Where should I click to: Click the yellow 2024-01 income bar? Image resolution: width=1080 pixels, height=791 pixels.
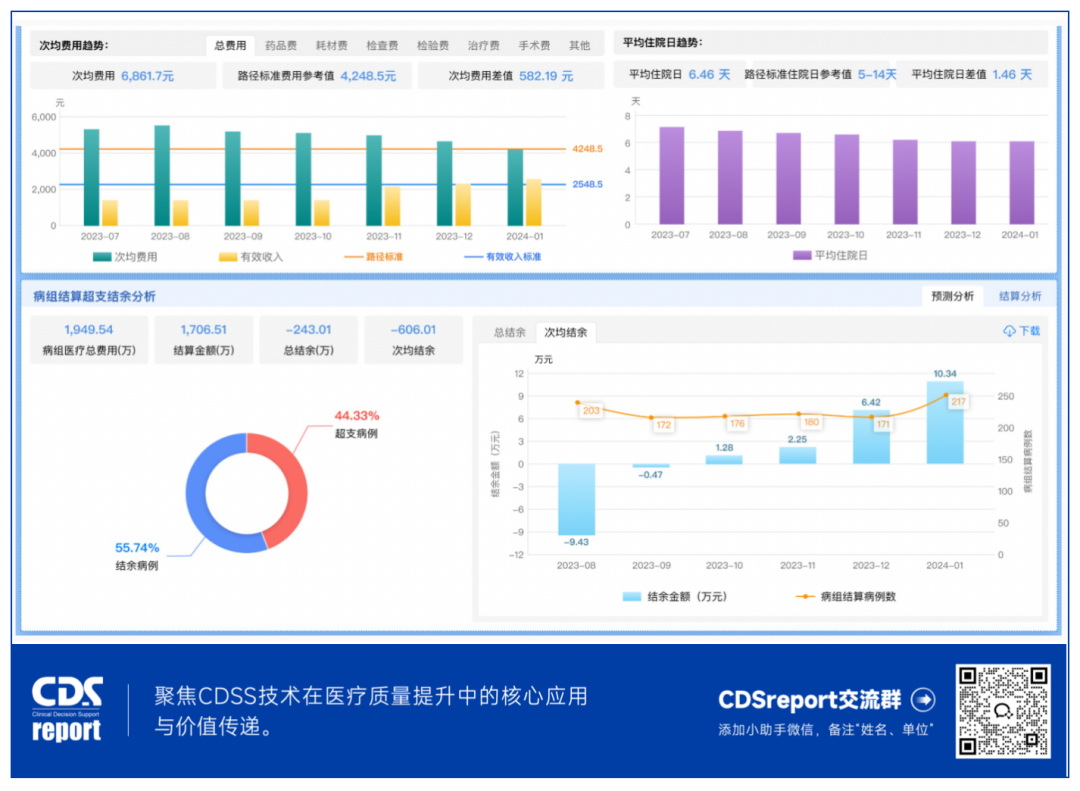[x=534, y=203]
